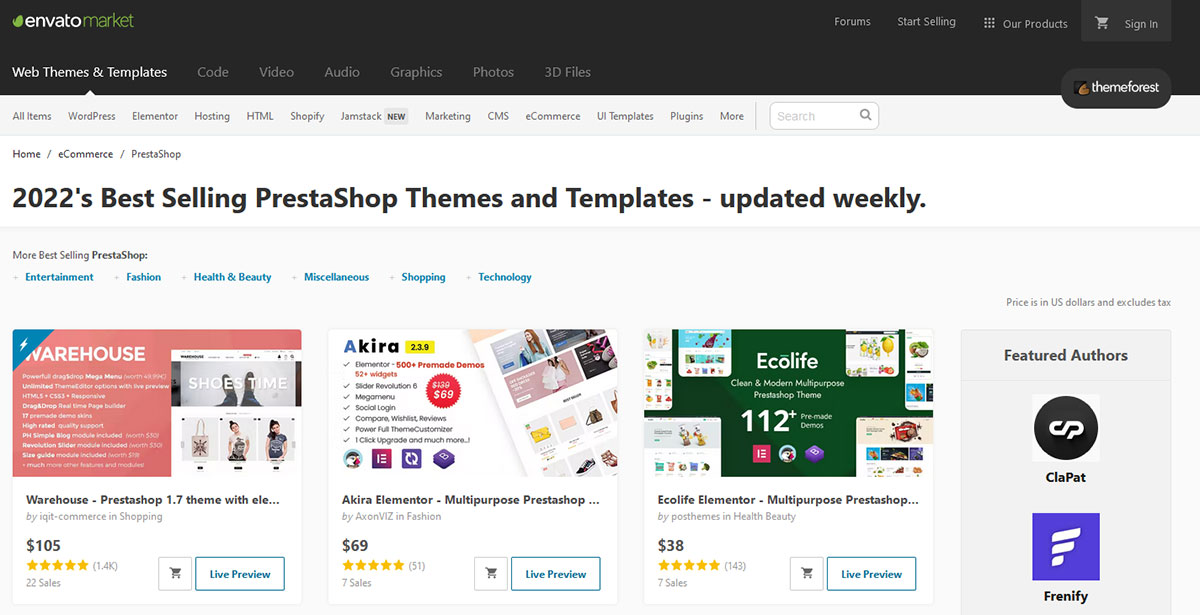
Task: Open Akira Elementor Multipurpose title
Action: click(x=471, y=499)
